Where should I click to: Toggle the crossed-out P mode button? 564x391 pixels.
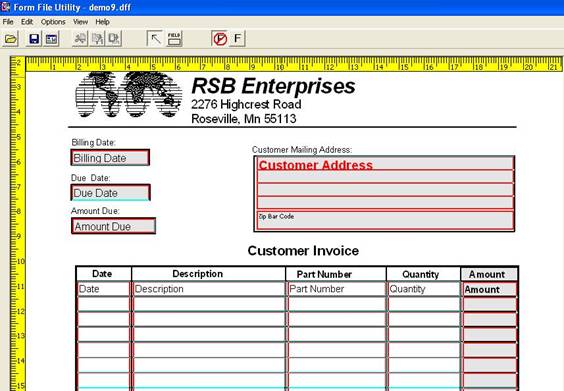[220, 38]
